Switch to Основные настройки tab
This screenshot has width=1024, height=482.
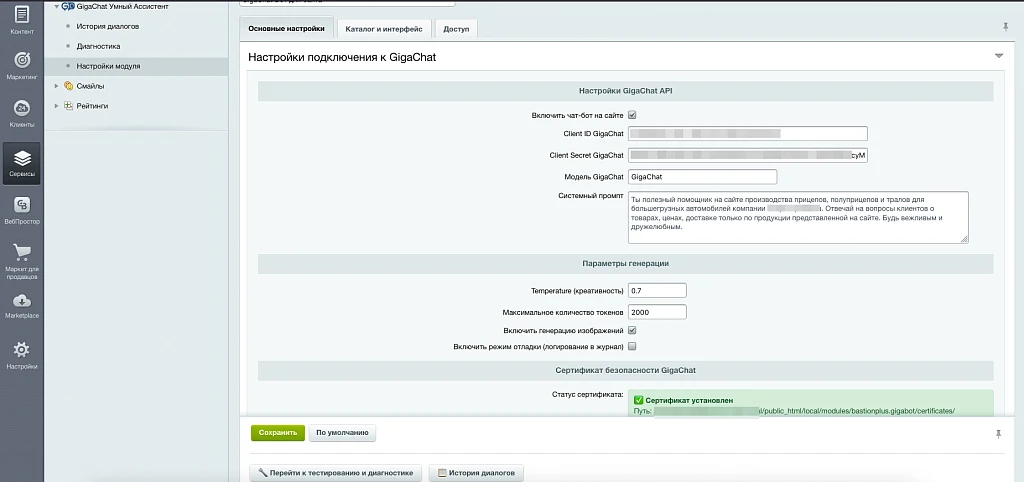point(286,29)
